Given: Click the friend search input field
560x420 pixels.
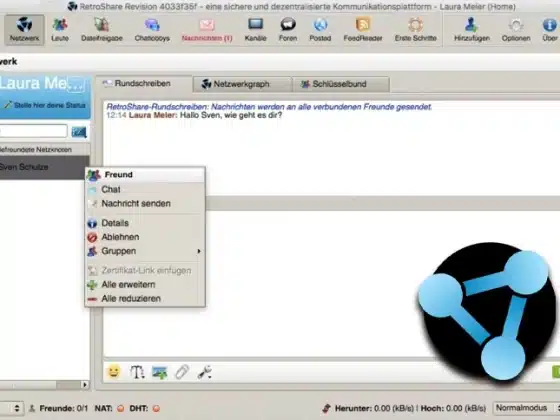Looking at the screenshot, I should [x=33, y=131].
